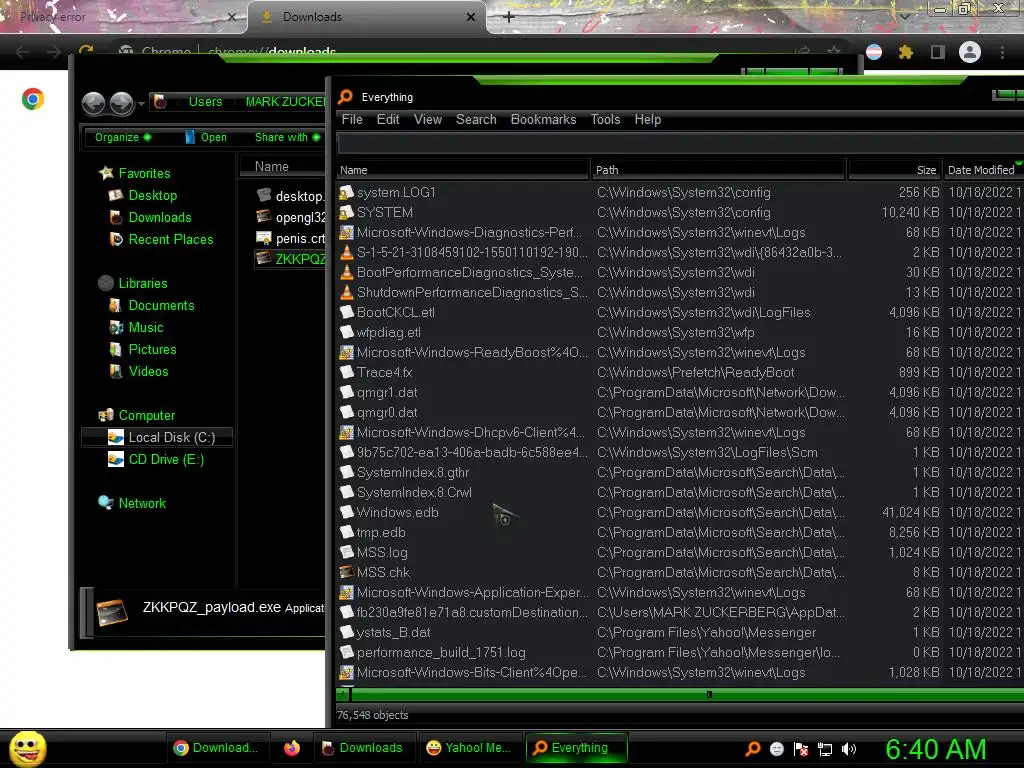Click the Everything search input field
The height and width of the screenshot is (768, 1024).
pyautogui.click(x=679, y=144)
